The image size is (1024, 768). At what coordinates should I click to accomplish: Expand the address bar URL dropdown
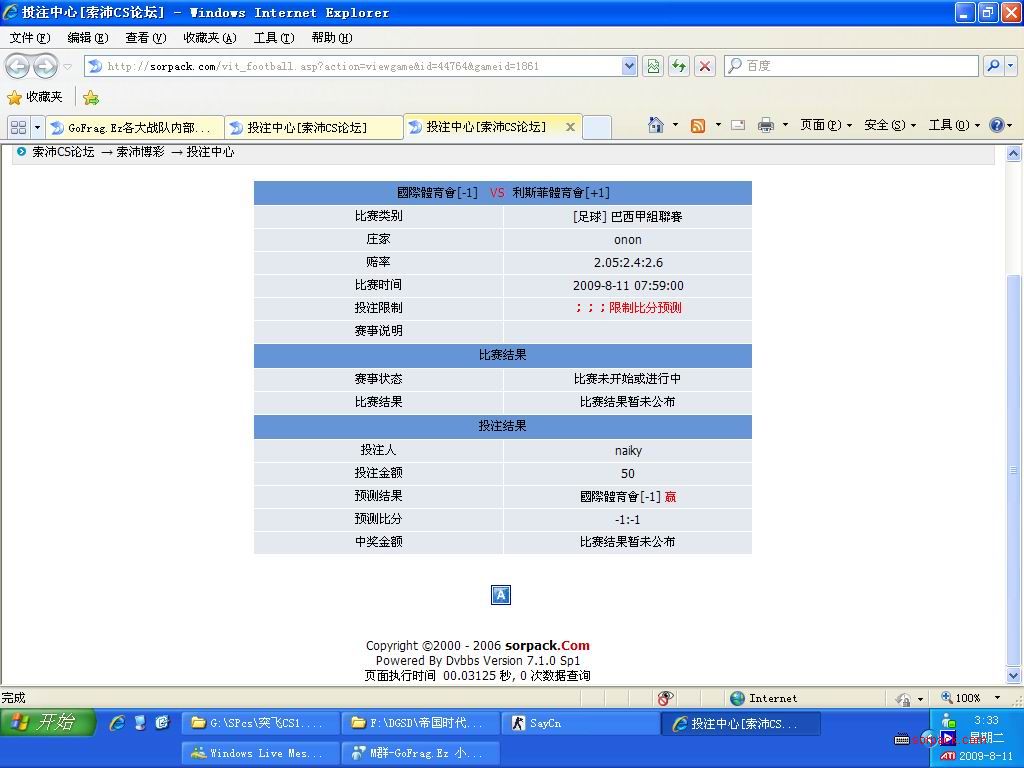[629, 66]
